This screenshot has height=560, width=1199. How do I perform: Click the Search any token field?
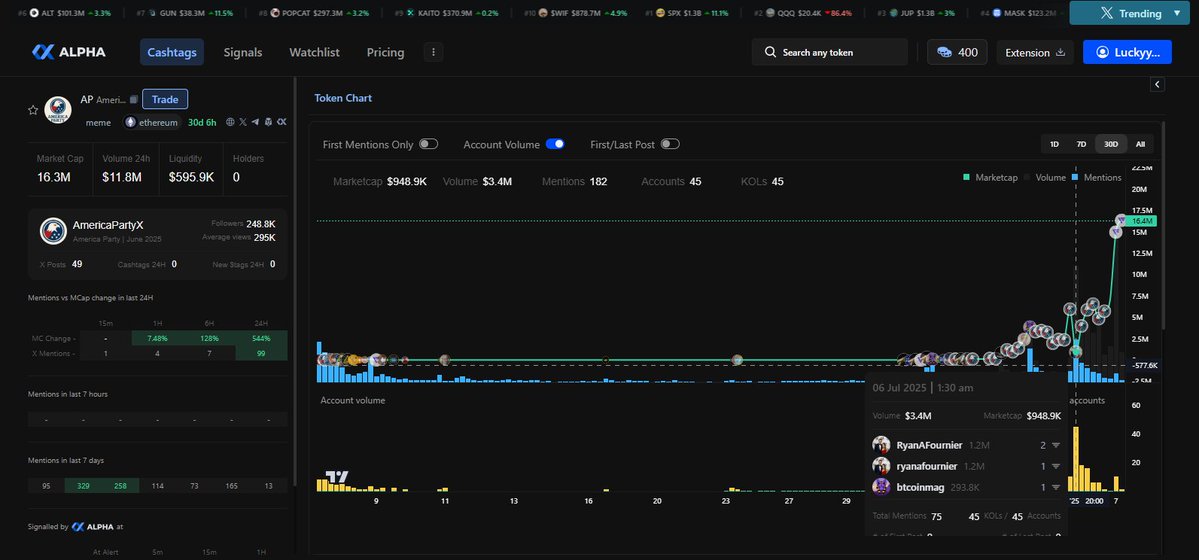830,52
